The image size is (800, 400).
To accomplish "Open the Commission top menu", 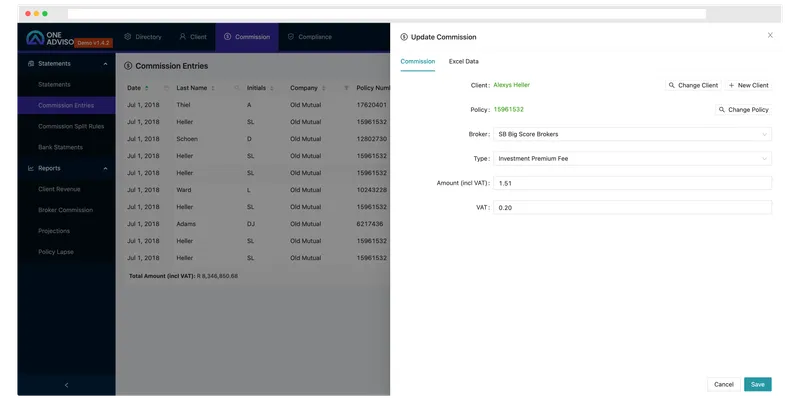I will point(247,37).
